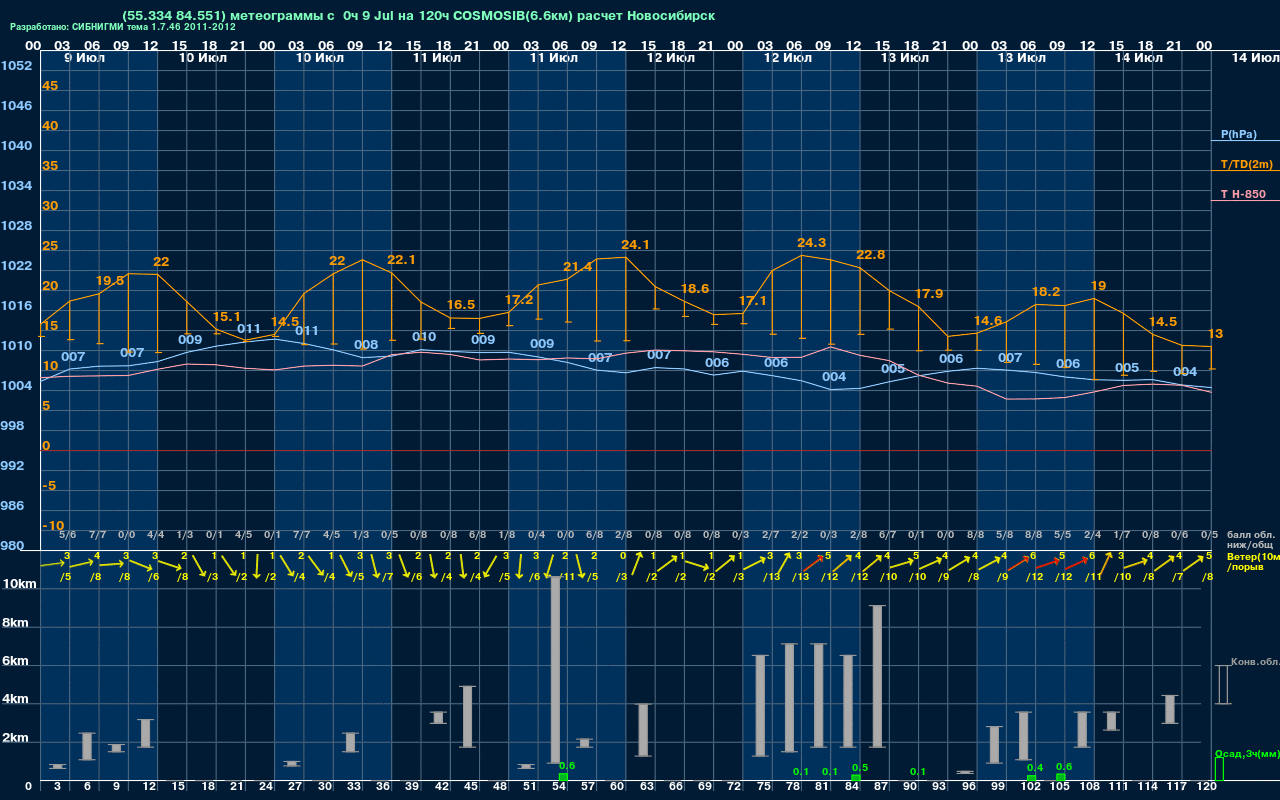Click the 18.6 temperature label
The width and height of the screenshot is (1280, 800).
[x=694, y=289]
